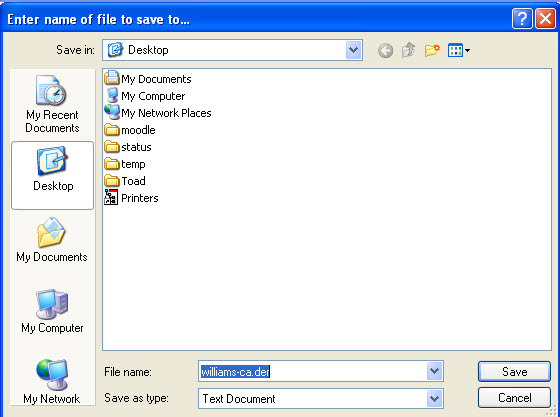Expand the Save in location dropdown
The width and height of the screenshot is (560, 417).
tap(353, 50)
